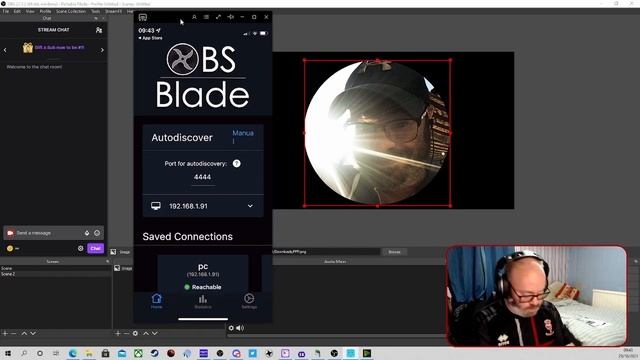Open the account icon in mirror window
Viewport: 640px width, 360px height.
point(194,17)
